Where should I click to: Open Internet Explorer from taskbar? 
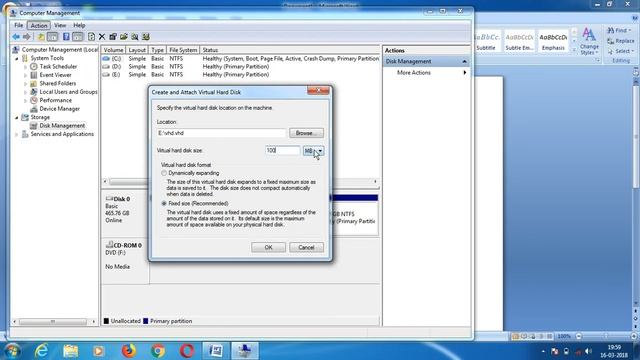(41, 351)
